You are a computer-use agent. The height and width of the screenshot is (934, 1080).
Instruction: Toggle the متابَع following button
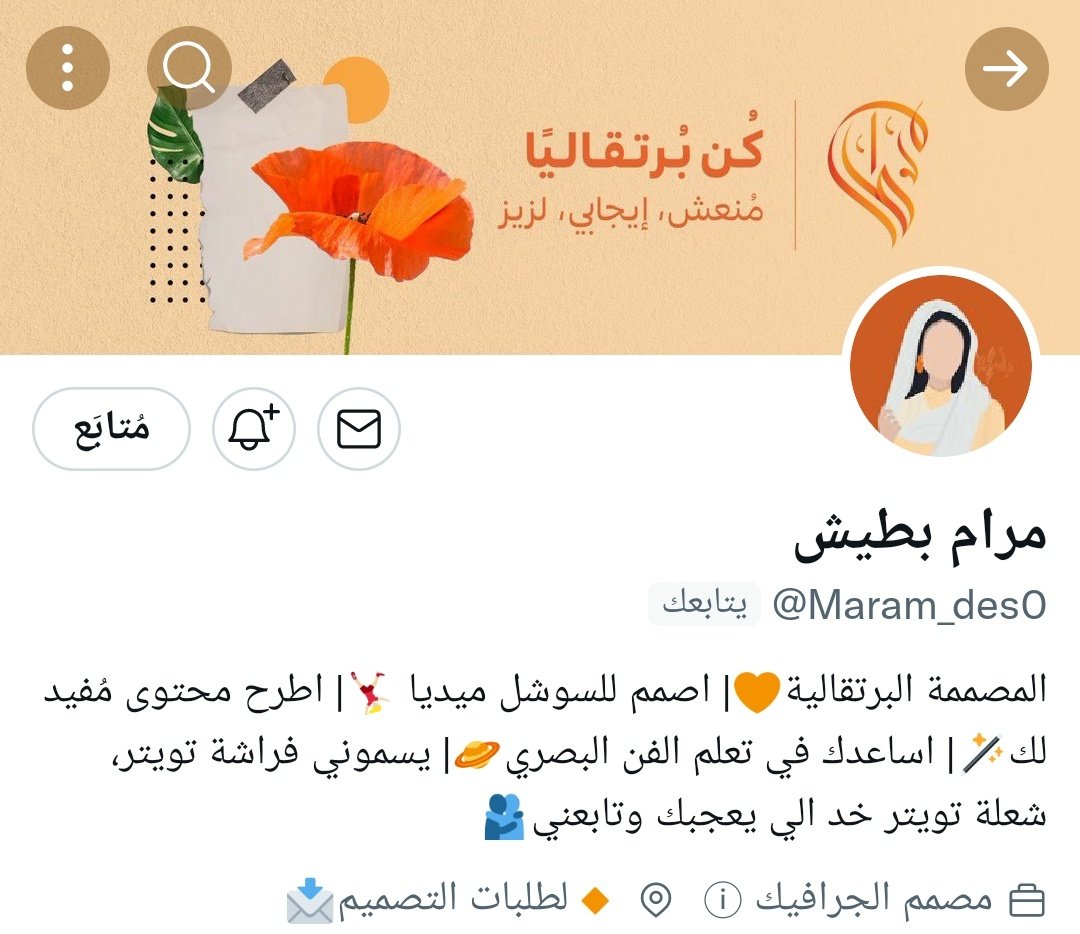(111, 428)
